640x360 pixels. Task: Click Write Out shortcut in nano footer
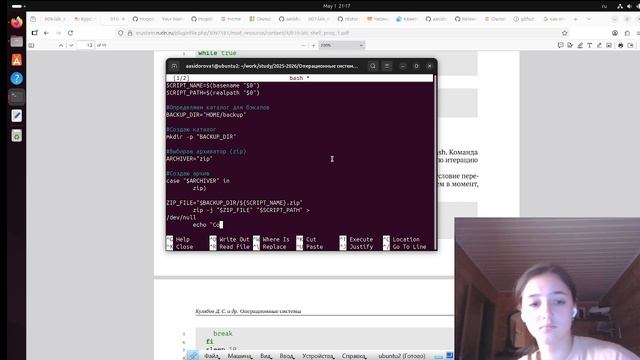point(229,240)
